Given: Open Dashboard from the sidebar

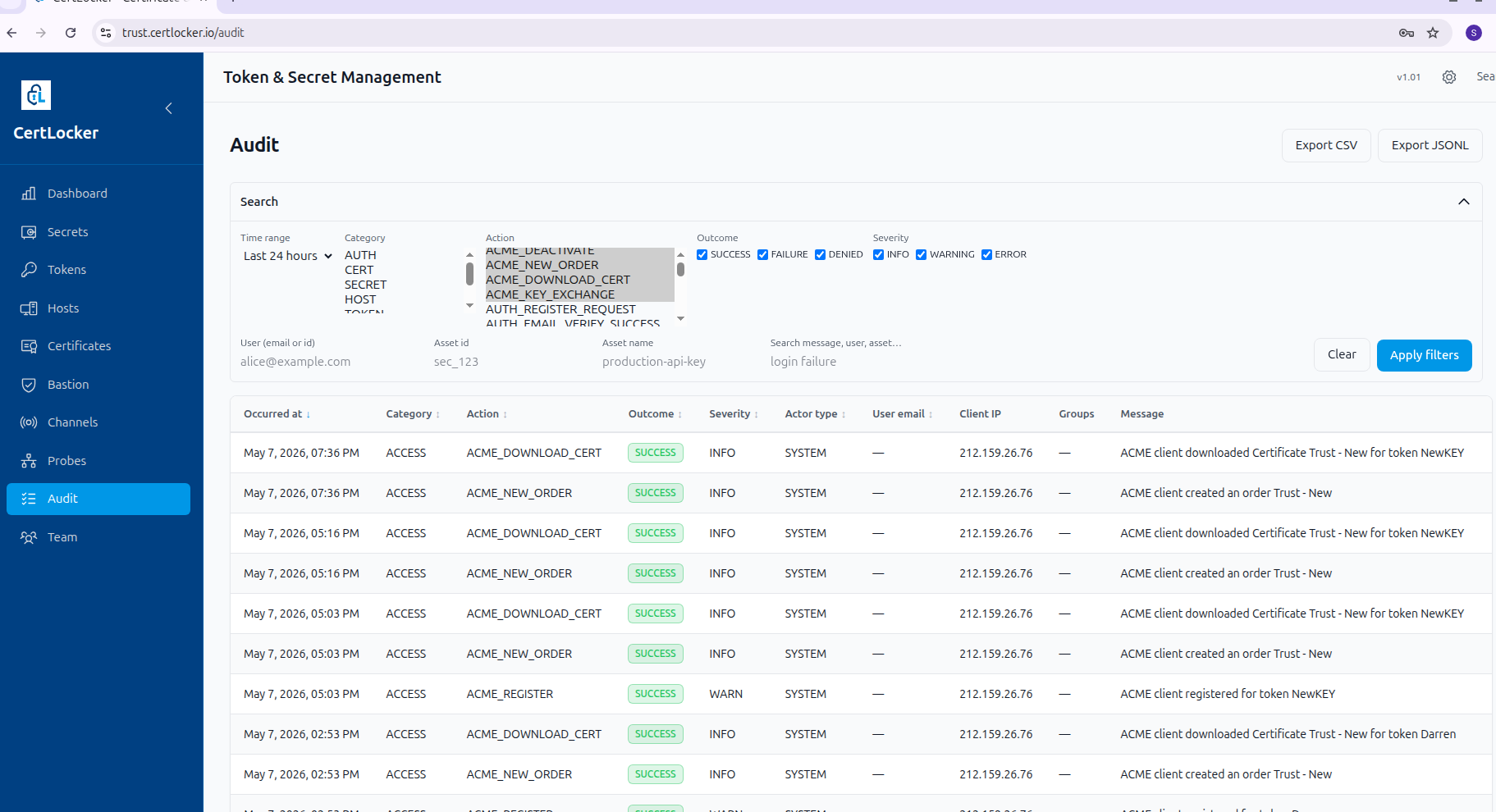Looking at the screenshot, I should tap(98, 194).
